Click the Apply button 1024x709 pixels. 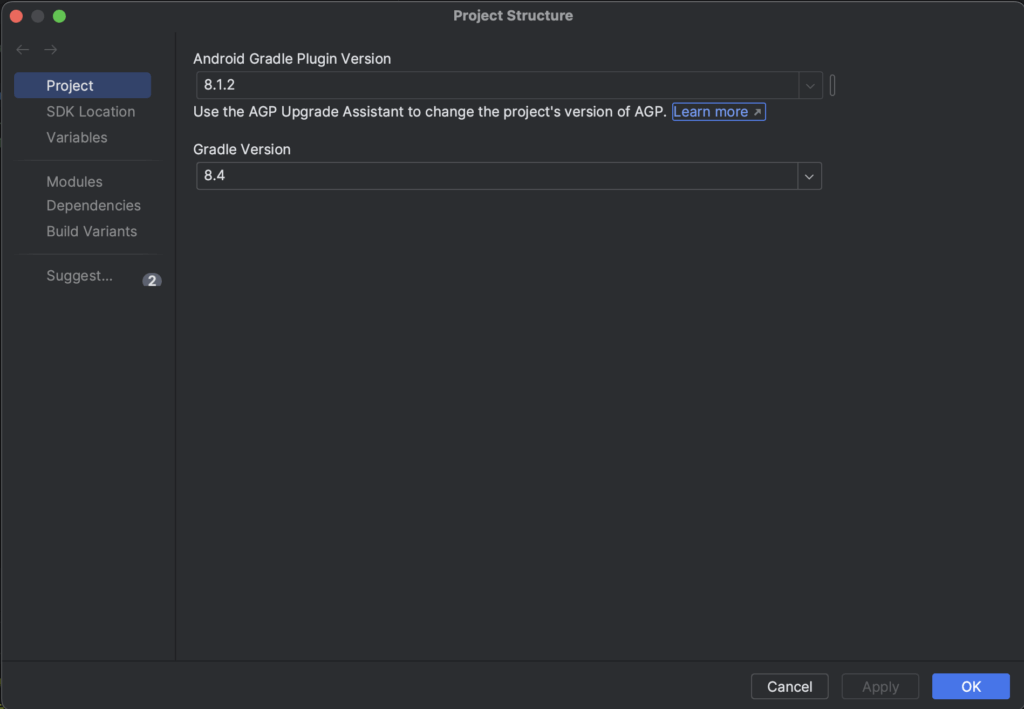880,686
